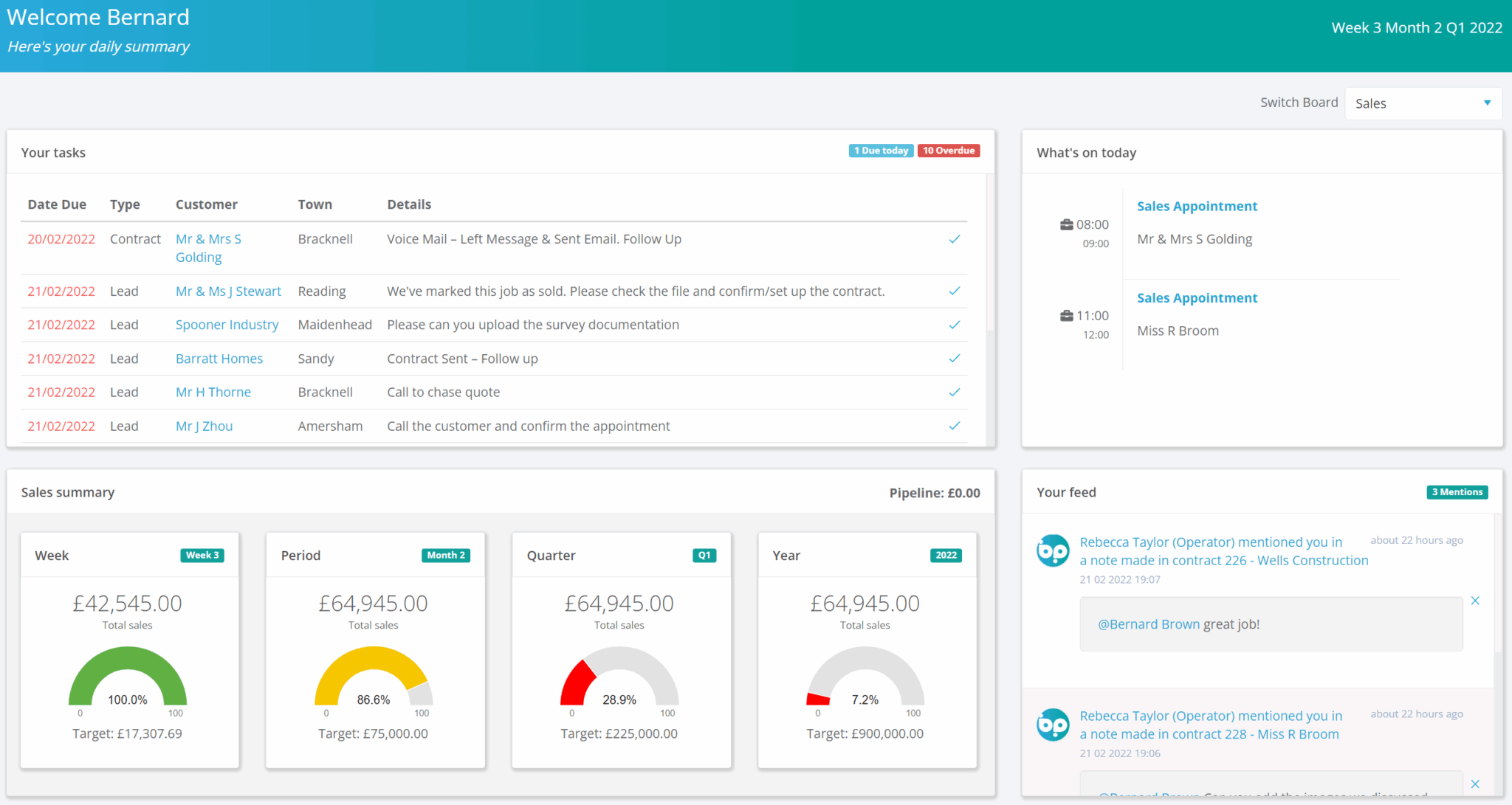Click Rebecca Taylor's avatar on contract 226 mention
This screenshot has width=1512, height=805.
tap(1053, 550)
